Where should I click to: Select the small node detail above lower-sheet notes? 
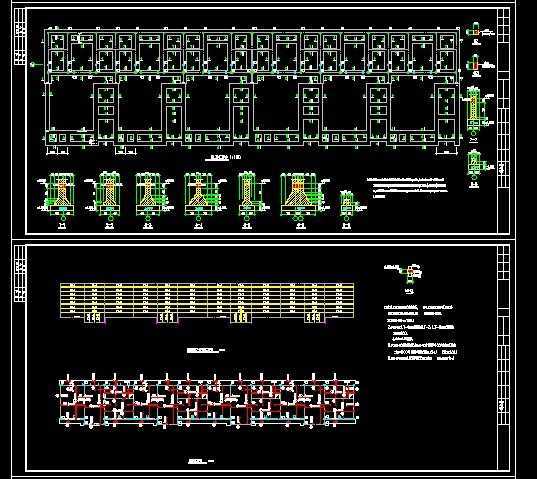404,279
